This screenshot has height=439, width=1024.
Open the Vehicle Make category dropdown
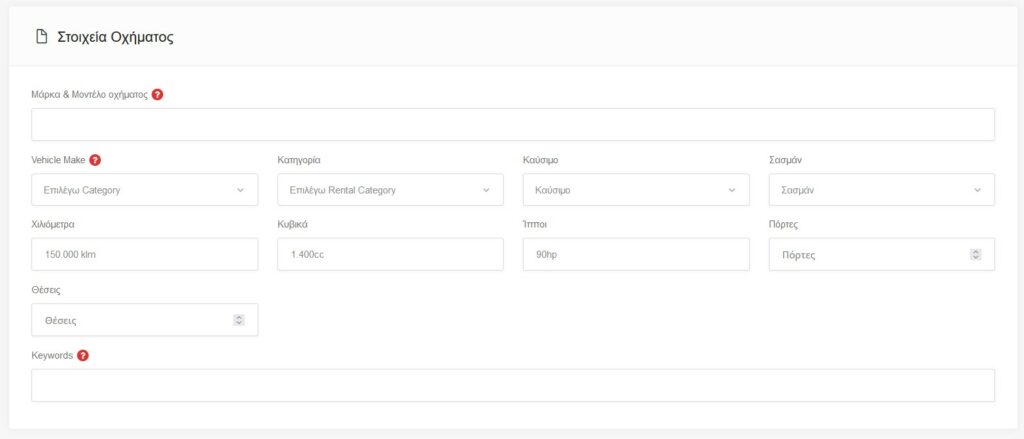coord(144,190)
